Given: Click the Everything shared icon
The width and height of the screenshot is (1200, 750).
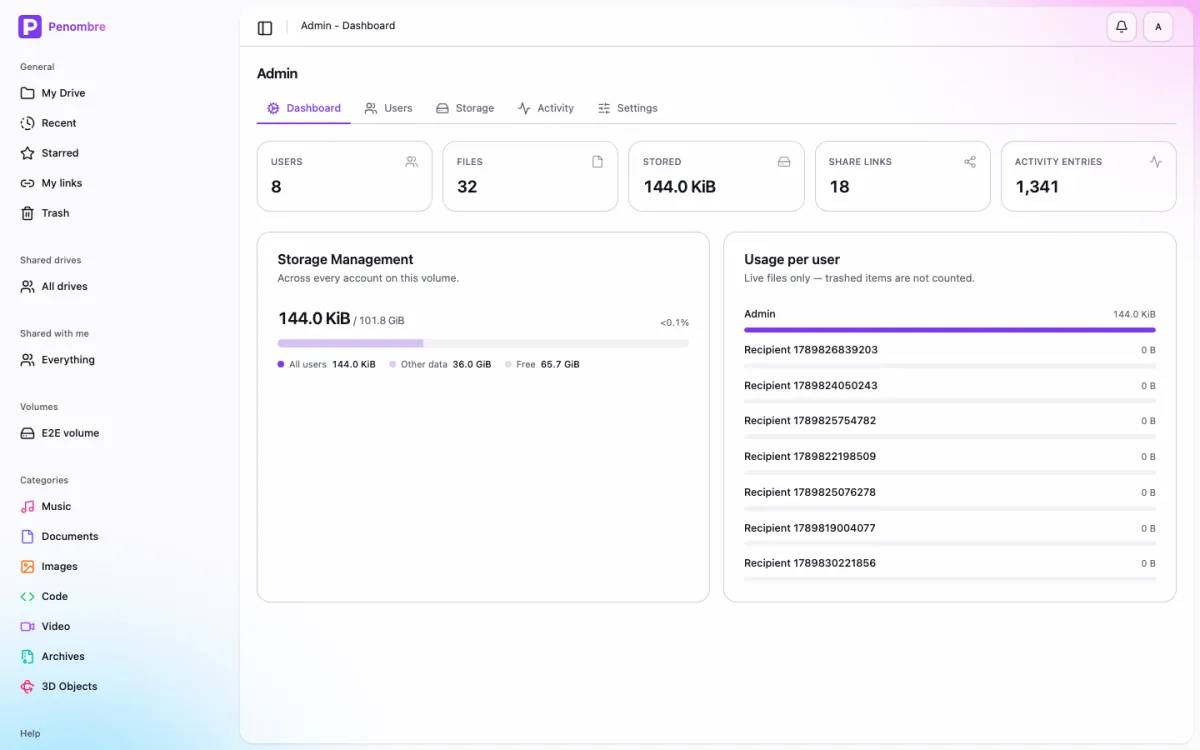Looking at the screenshot, I should [x=28, y=360].
